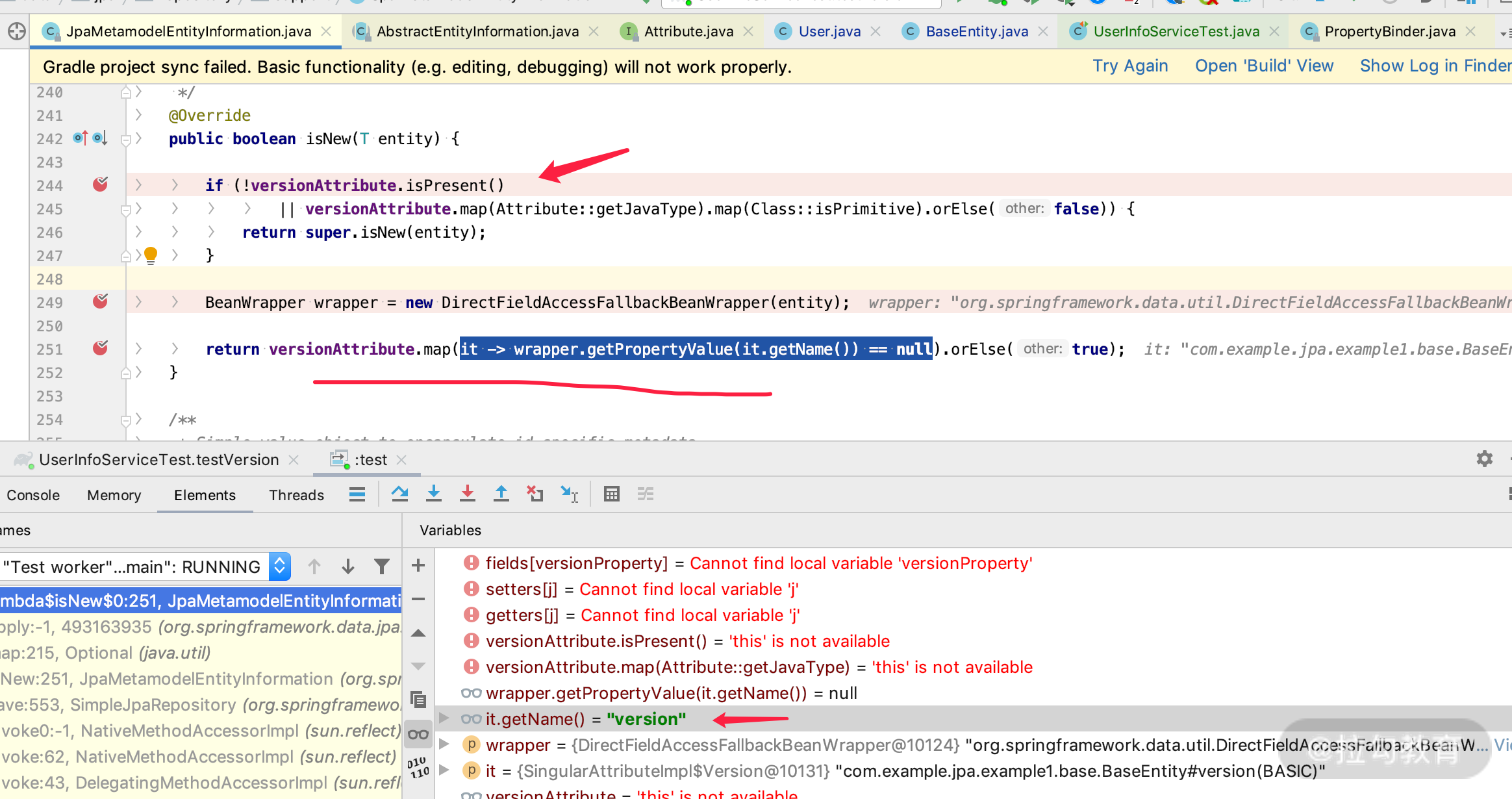The image size is (1512, 799).
Task: Move watch down with triangle icon
Action: point(419,666)
